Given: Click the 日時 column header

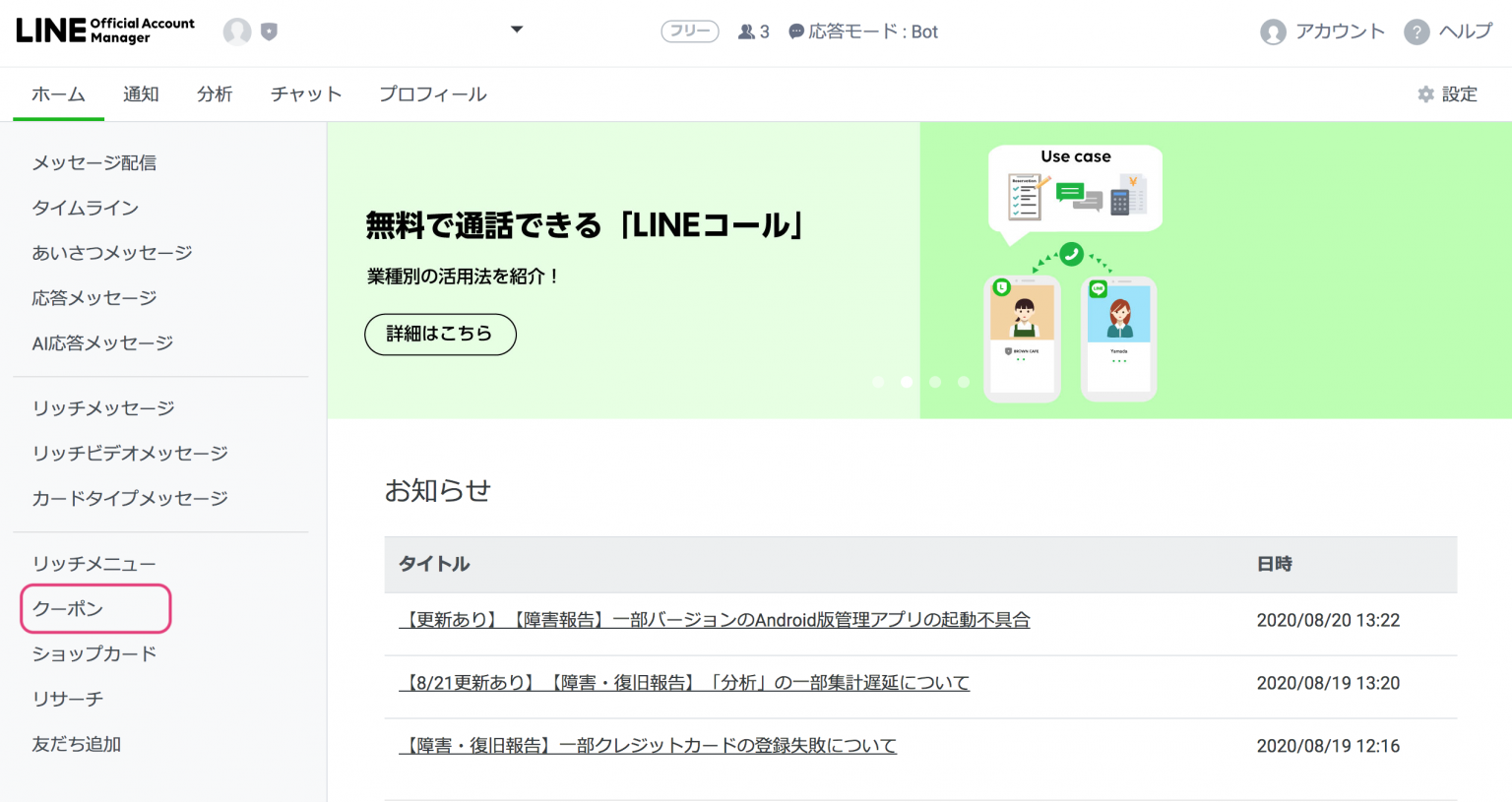Looking at the screenshot, I should pos(1275,565).
